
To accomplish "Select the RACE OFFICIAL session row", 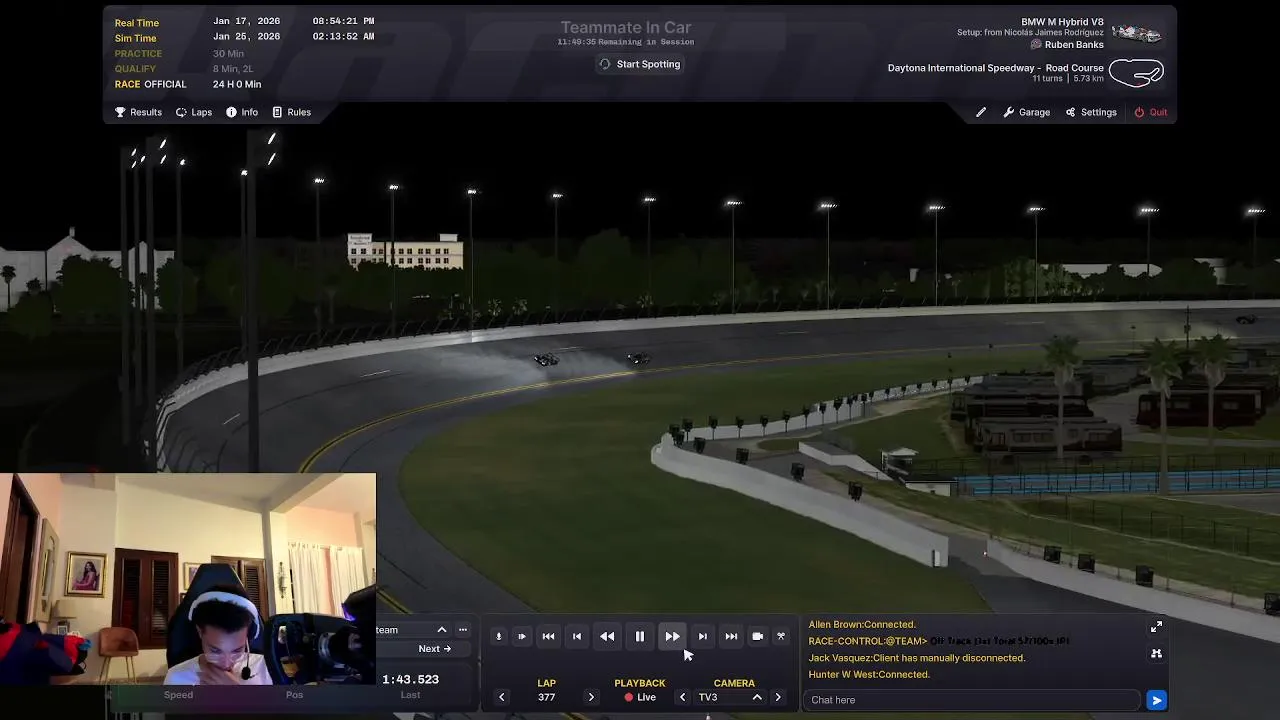I will pos(187,85).
